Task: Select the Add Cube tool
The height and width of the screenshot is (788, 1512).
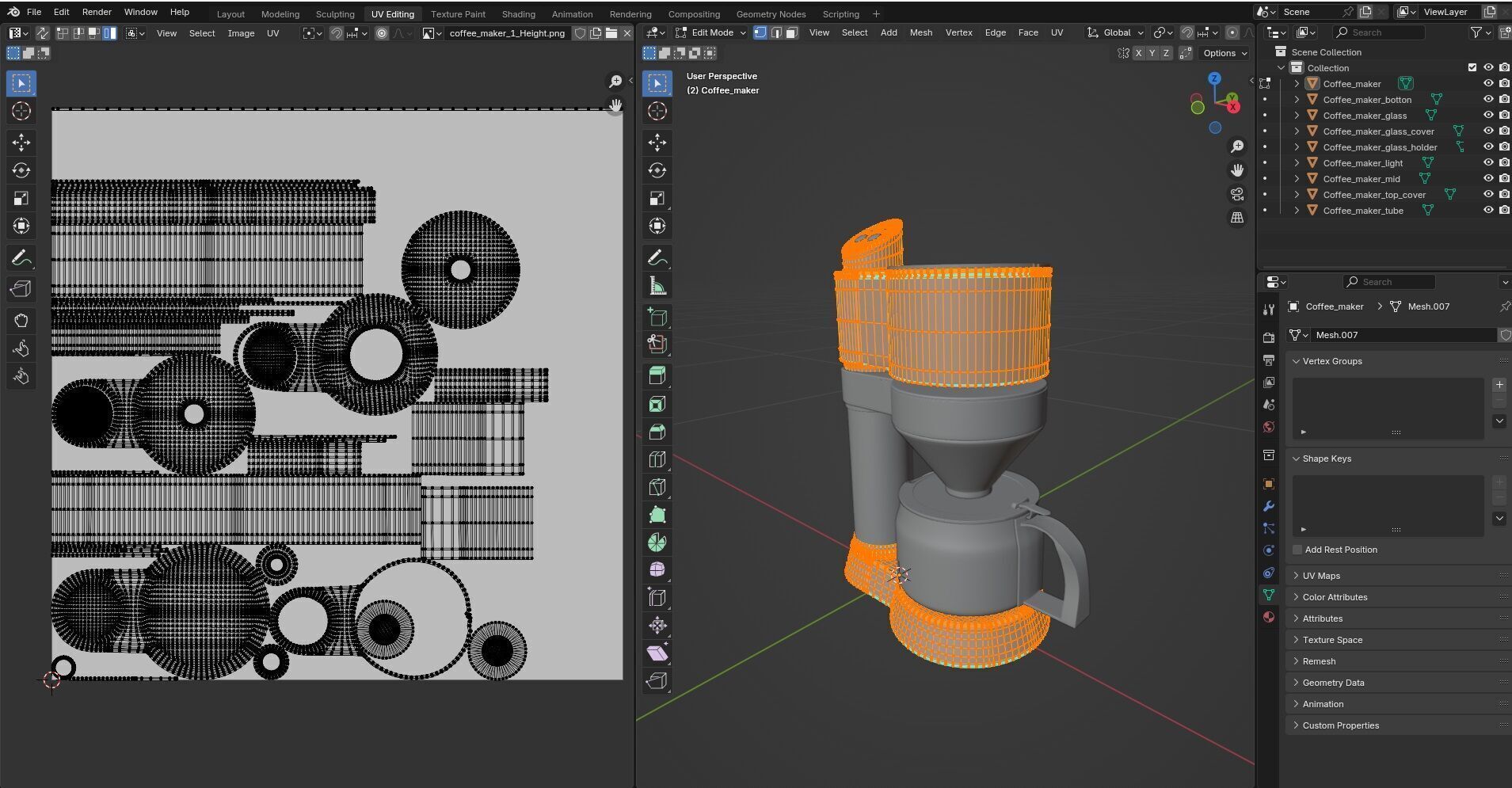Action: (657, 317)
